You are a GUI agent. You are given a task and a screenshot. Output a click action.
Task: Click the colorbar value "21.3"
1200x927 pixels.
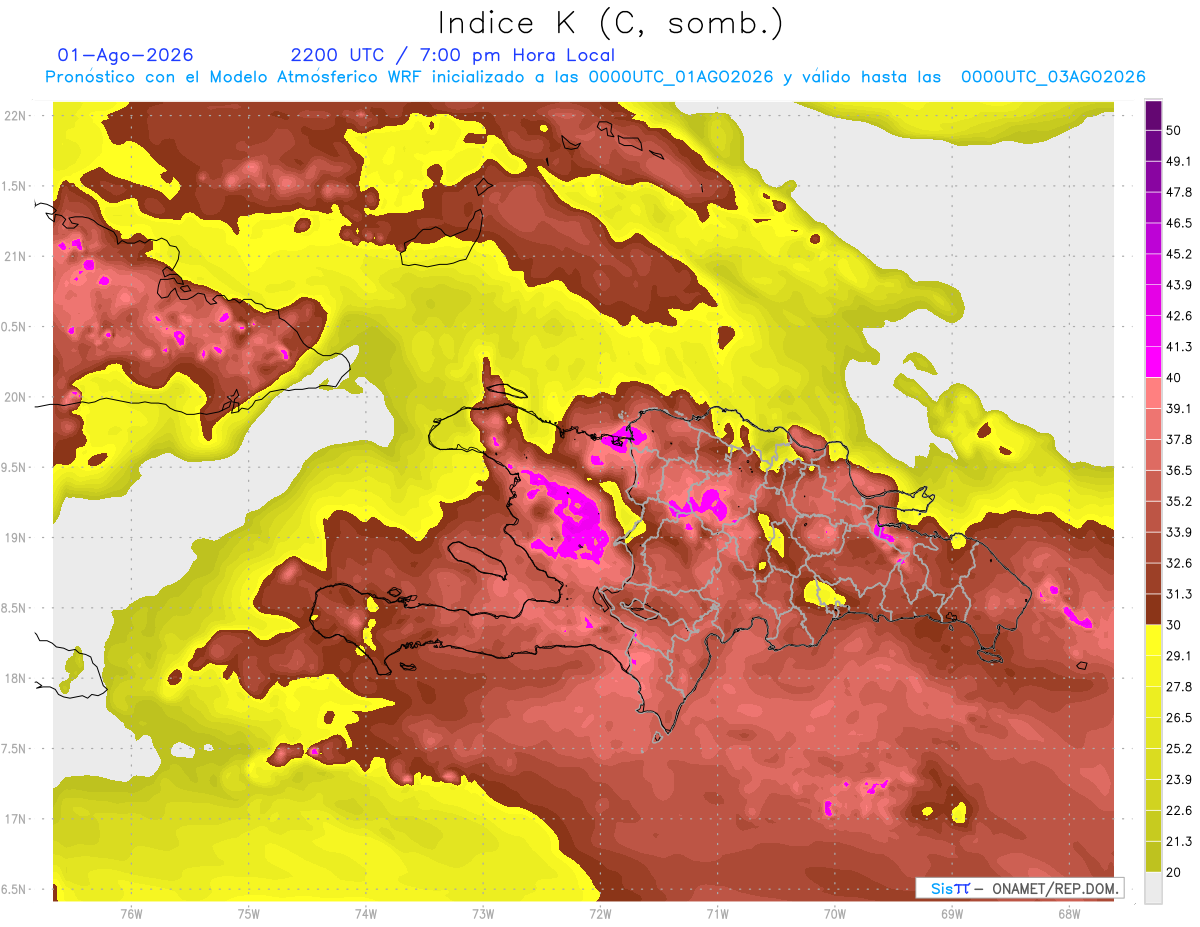[x=1179, y=841]
